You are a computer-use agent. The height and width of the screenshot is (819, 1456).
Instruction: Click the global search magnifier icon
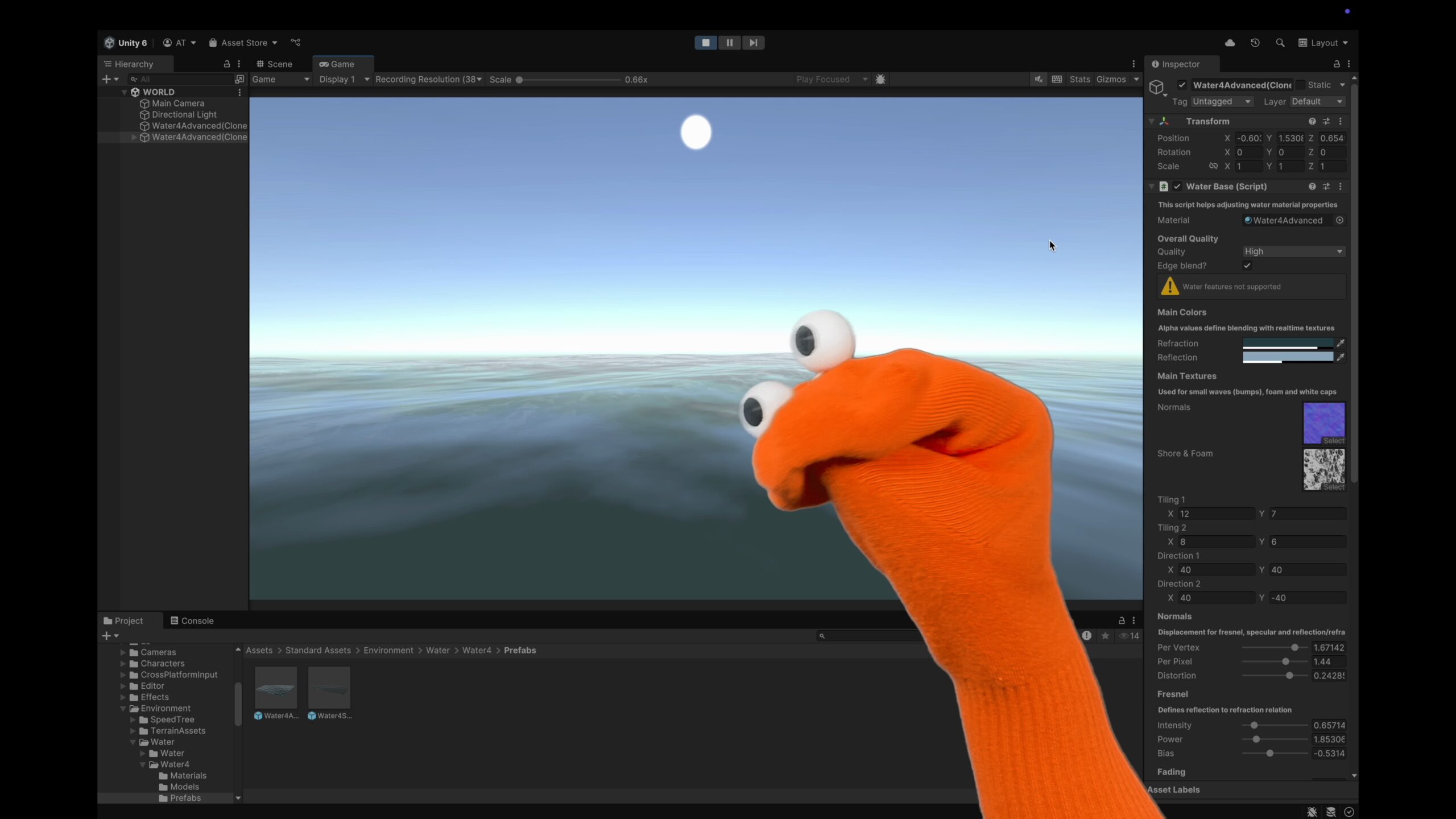click(x=1280, y=43)
